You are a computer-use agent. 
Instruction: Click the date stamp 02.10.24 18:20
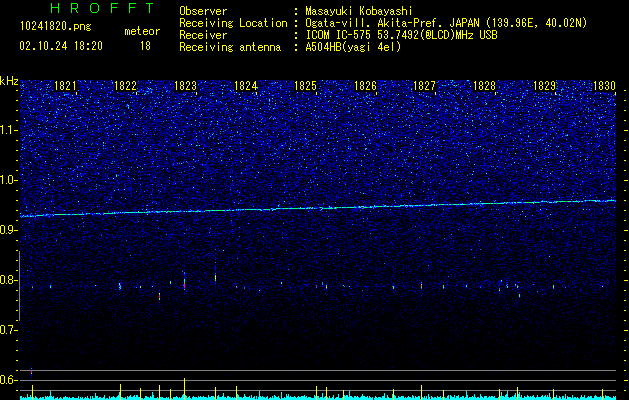61,46
